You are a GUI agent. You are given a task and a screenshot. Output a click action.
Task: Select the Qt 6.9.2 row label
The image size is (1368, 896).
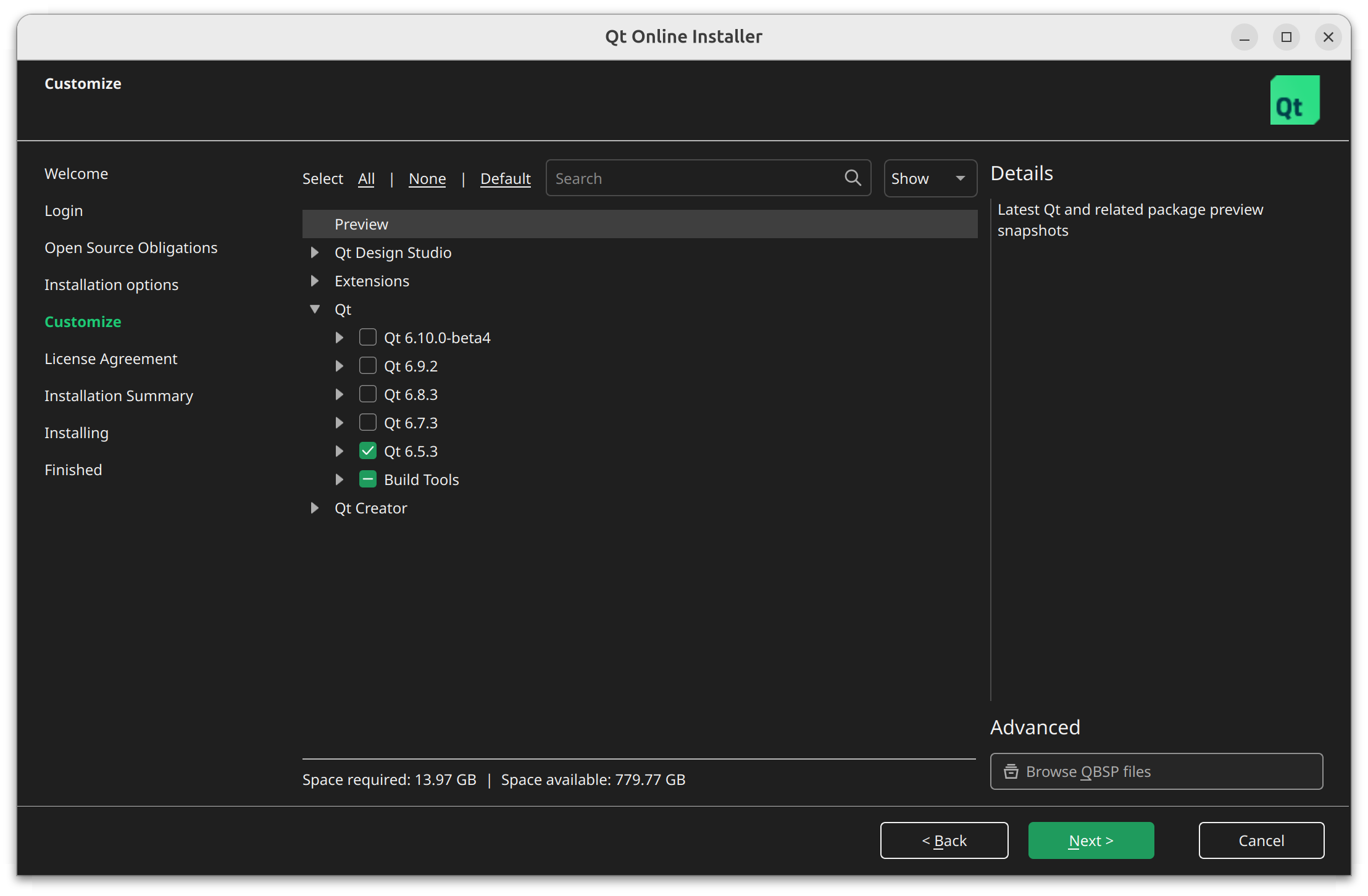(411, 366)
